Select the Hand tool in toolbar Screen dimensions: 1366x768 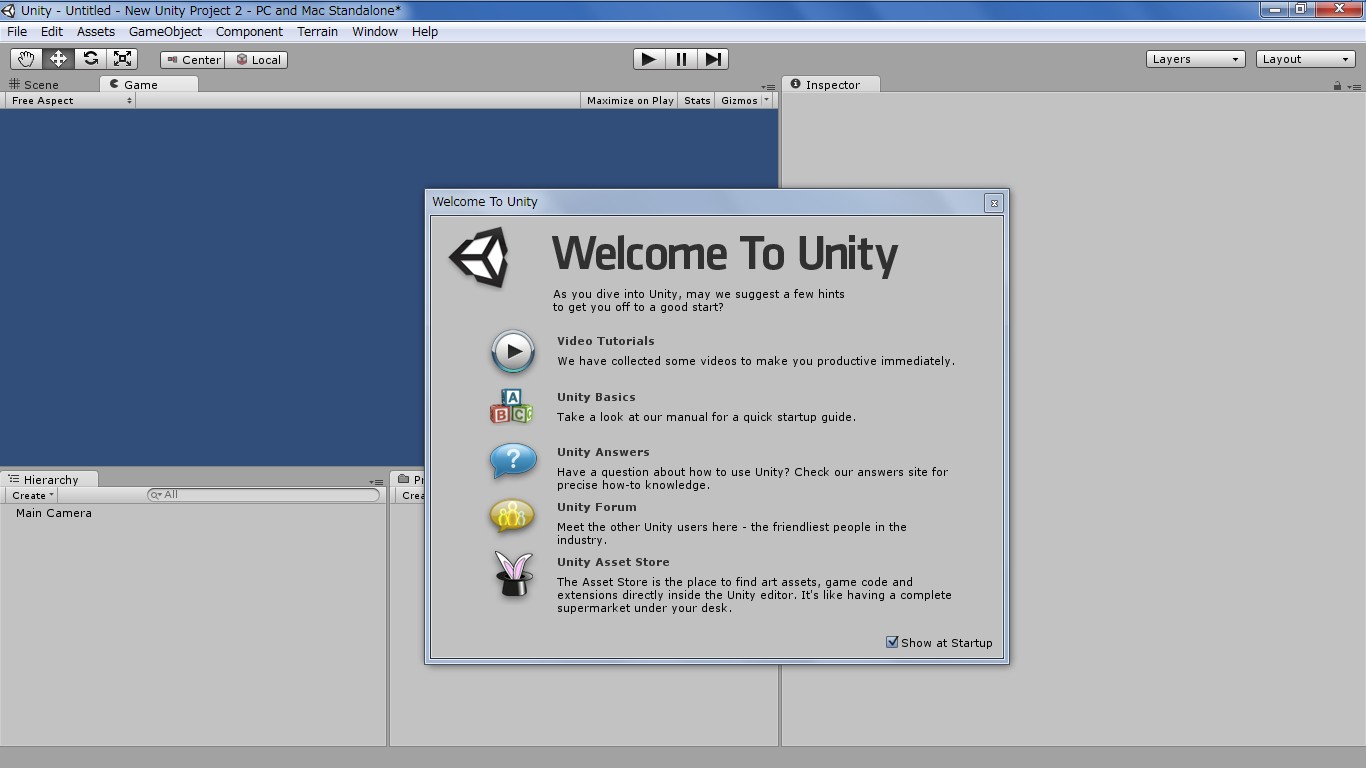(25, 59)
